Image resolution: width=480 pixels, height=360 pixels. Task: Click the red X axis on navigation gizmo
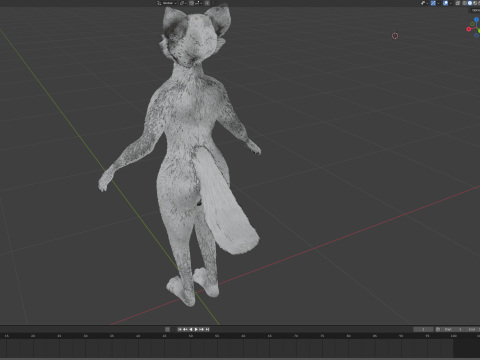(469, 29)
